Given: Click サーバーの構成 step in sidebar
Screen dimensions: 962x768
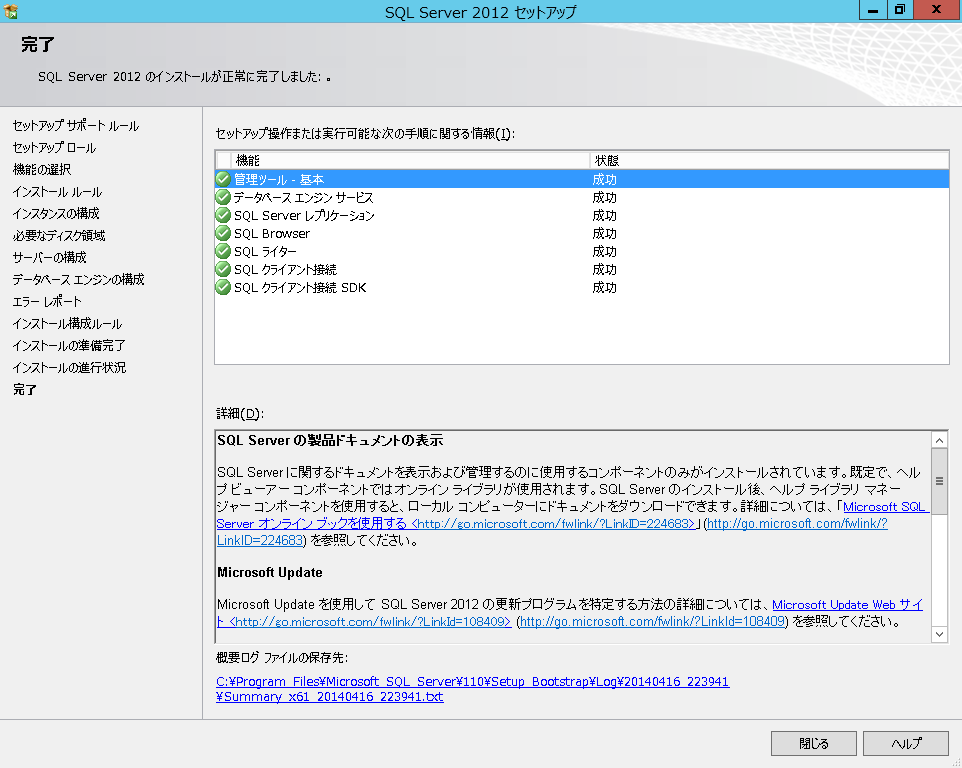Looking at the screenshot, I should click(50, 257).
